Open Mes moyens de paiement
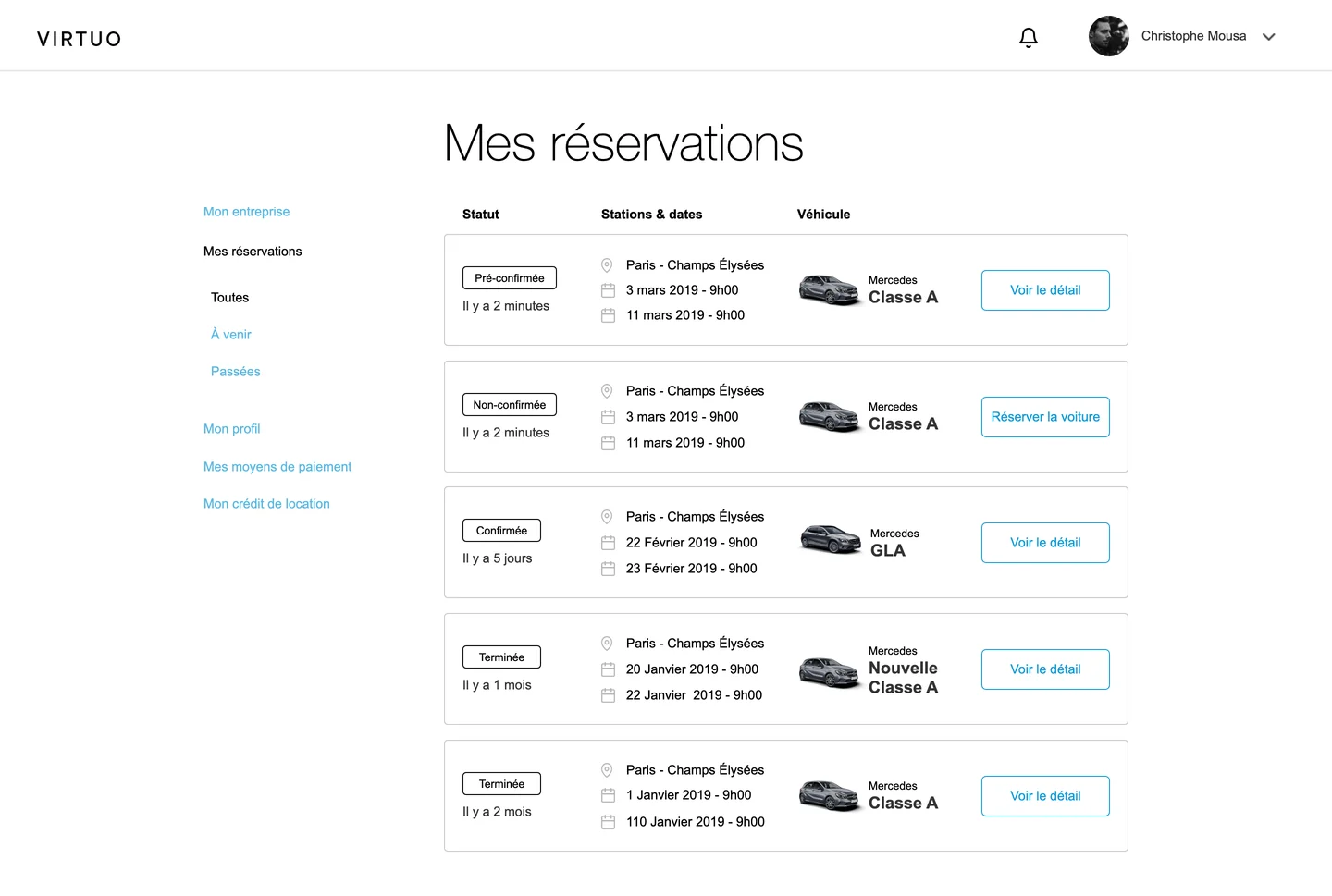This screenshot has height=896, width=1332. pyautogui.click(x=277, y=467)
